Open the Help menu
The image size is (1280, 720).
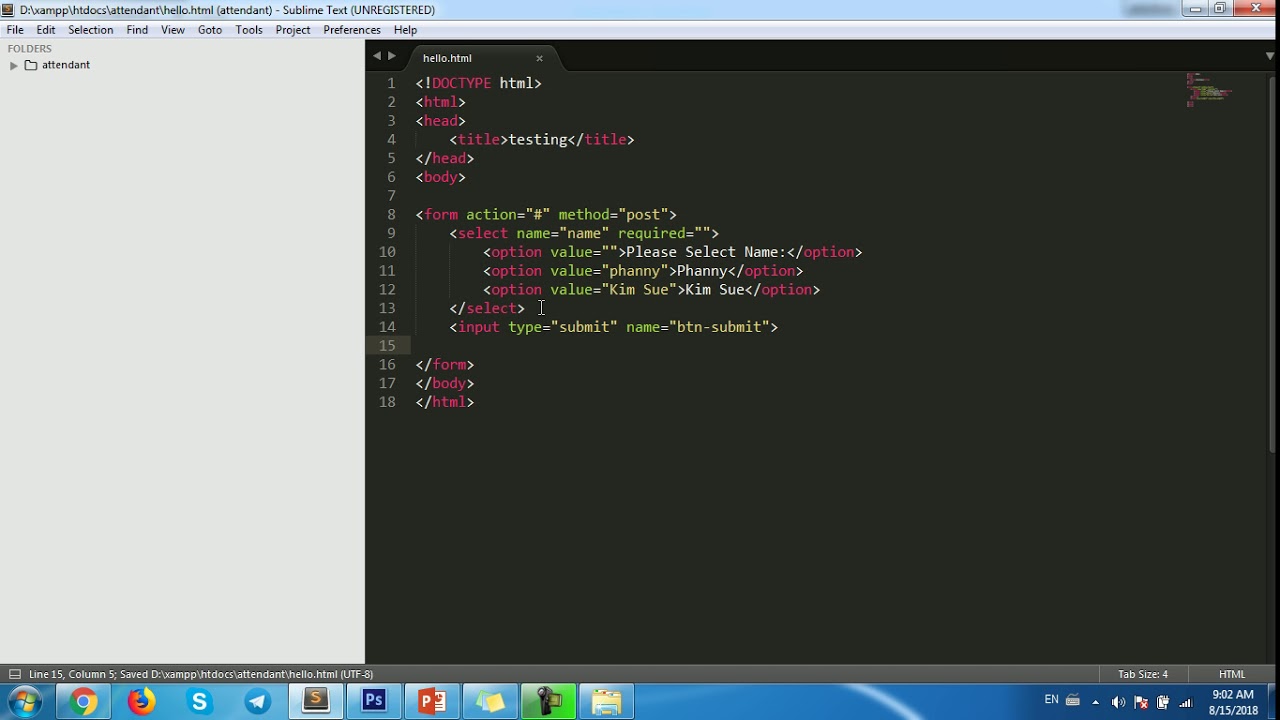tap(405, 30)
